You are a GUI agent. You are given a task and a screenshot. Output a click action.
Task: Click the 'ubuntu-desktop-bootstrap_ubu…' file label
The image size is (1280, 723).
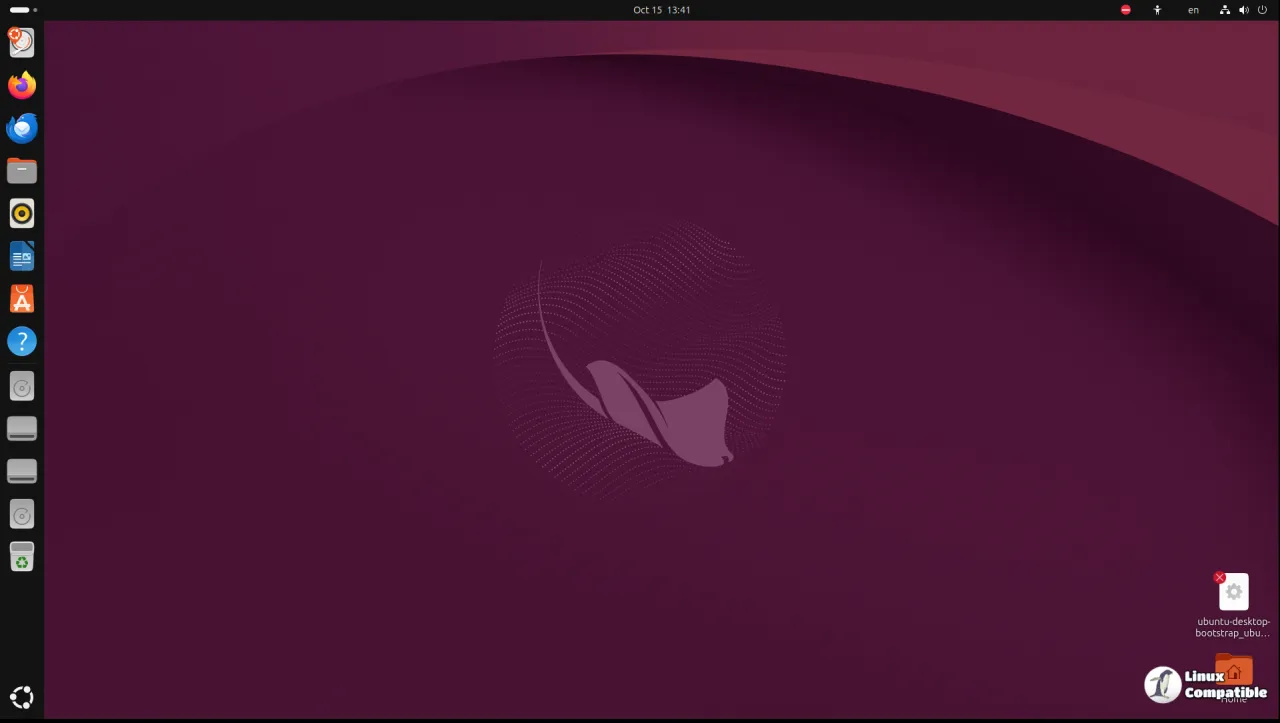[x=1233, y=627]
